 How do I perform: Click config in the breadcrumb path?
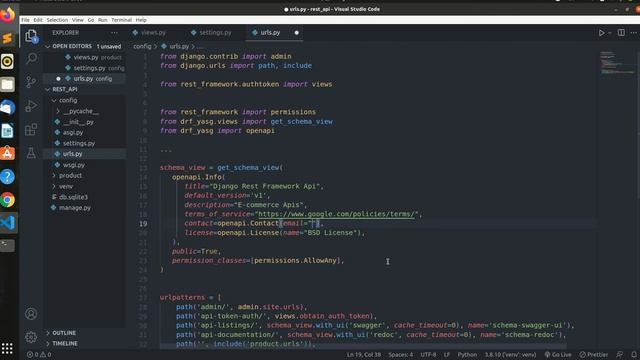click(142, 47)
